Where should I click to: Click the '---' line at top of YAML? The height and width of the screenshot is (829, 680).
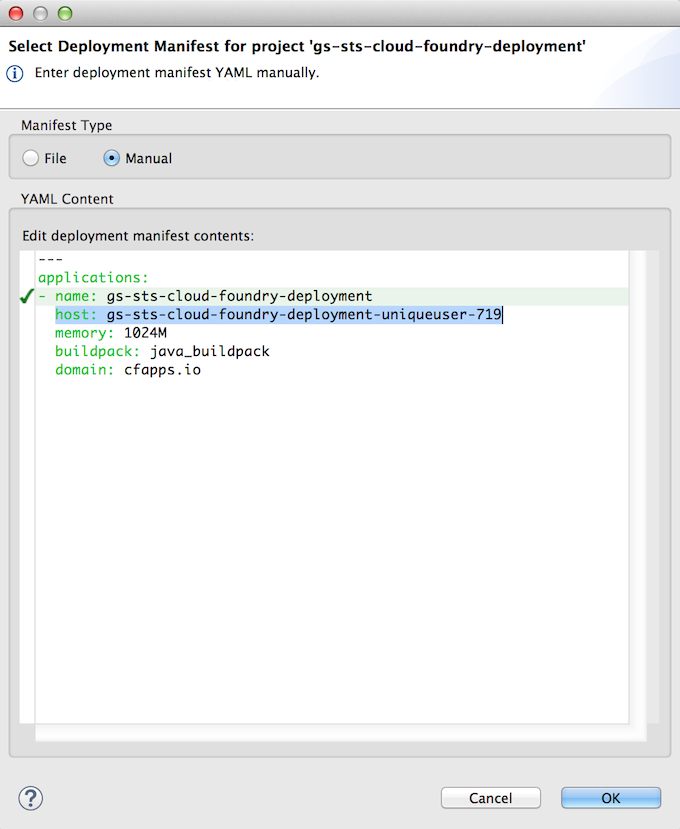pos(51,259)
